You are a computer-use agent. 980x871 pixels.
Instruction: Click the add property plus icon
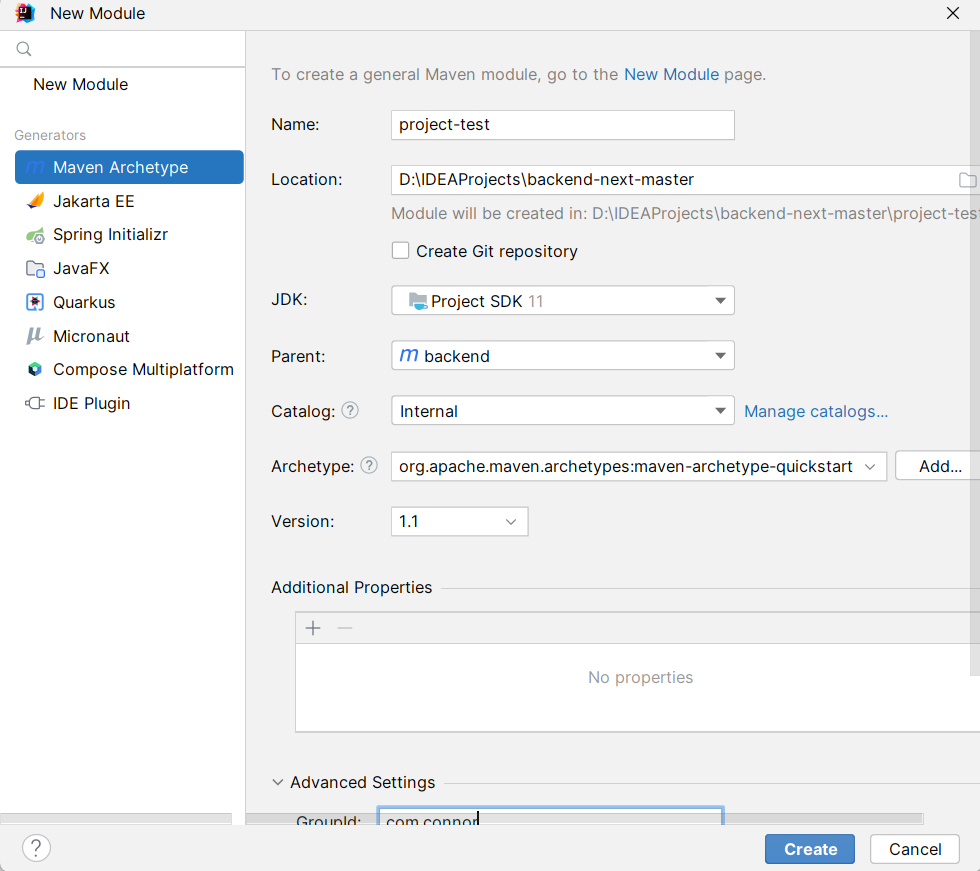(313, 628)
